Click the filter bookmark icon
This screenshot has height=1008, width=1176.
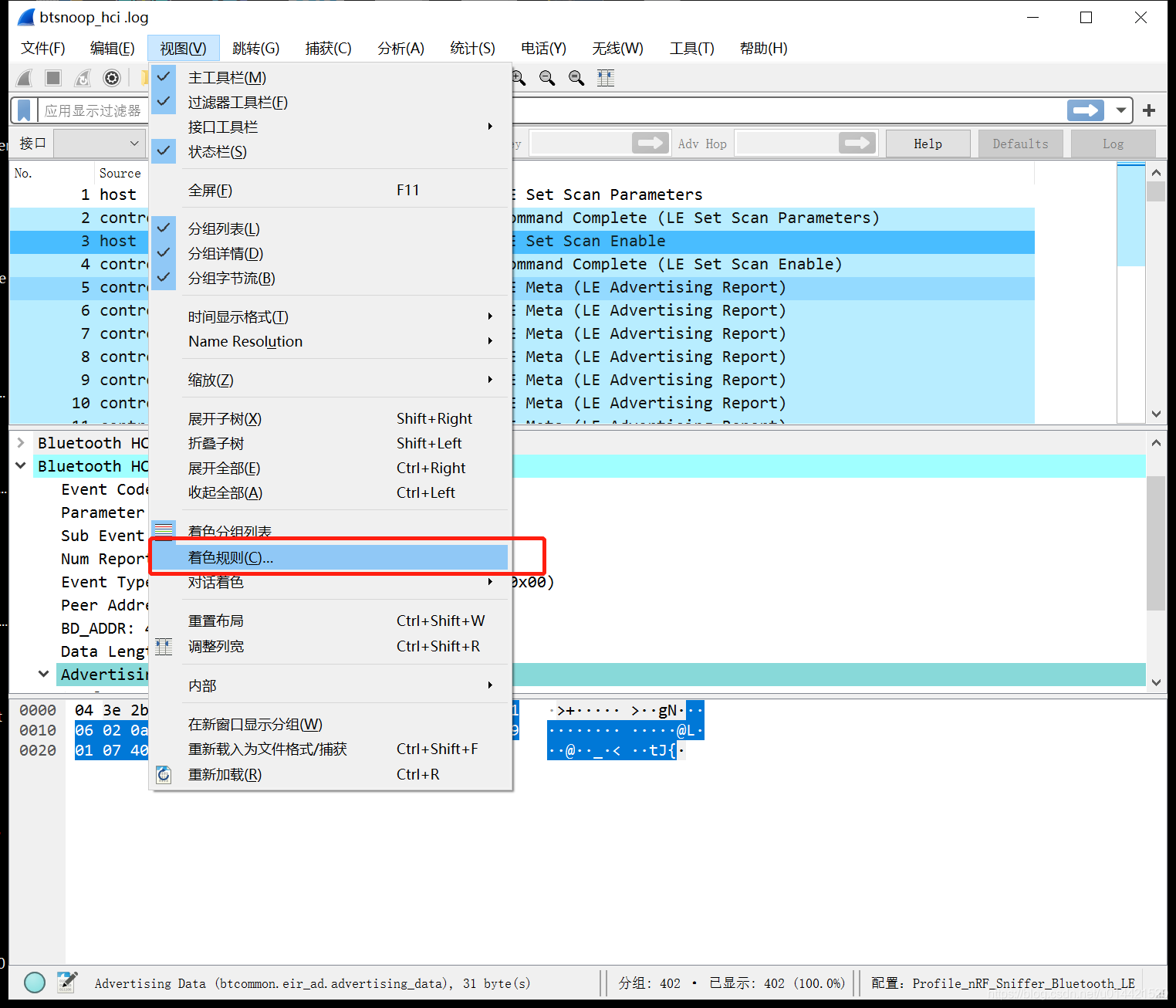pos(24,110)
